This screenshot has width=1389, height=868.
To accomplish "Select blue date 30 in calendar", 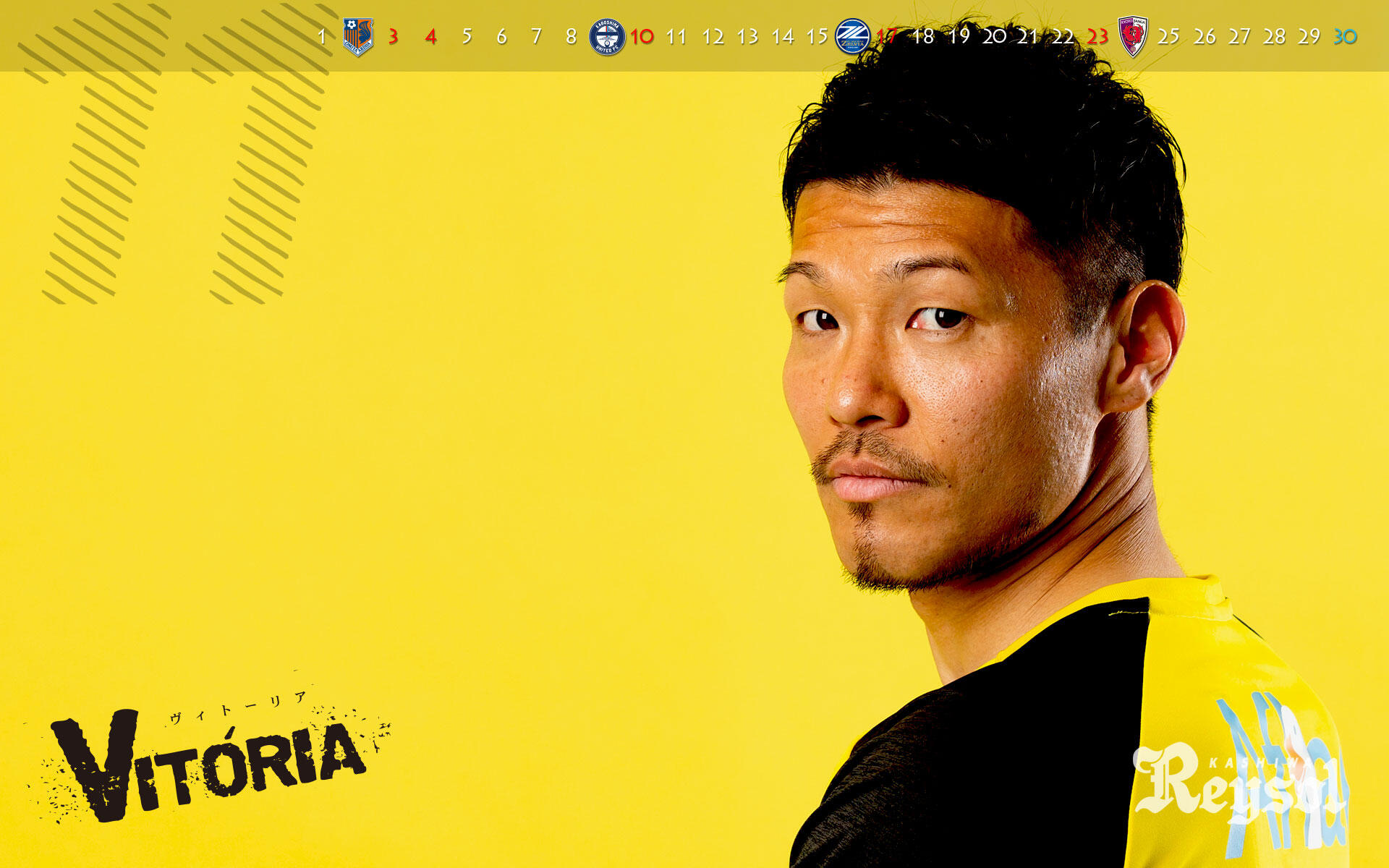I will [1345, 36].
